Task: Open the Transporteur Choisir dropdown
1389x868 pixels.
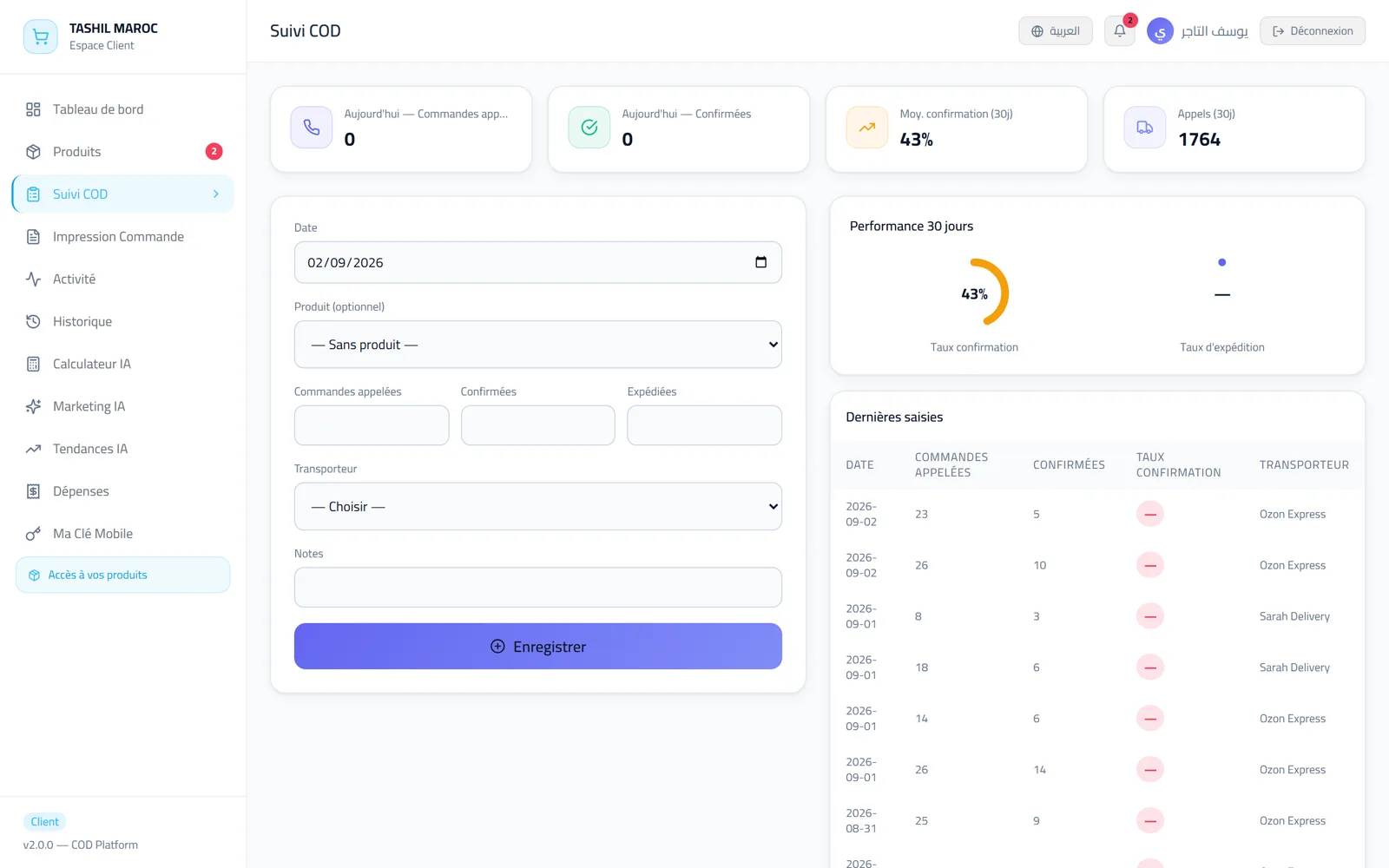Action: (x=538, y=506)
